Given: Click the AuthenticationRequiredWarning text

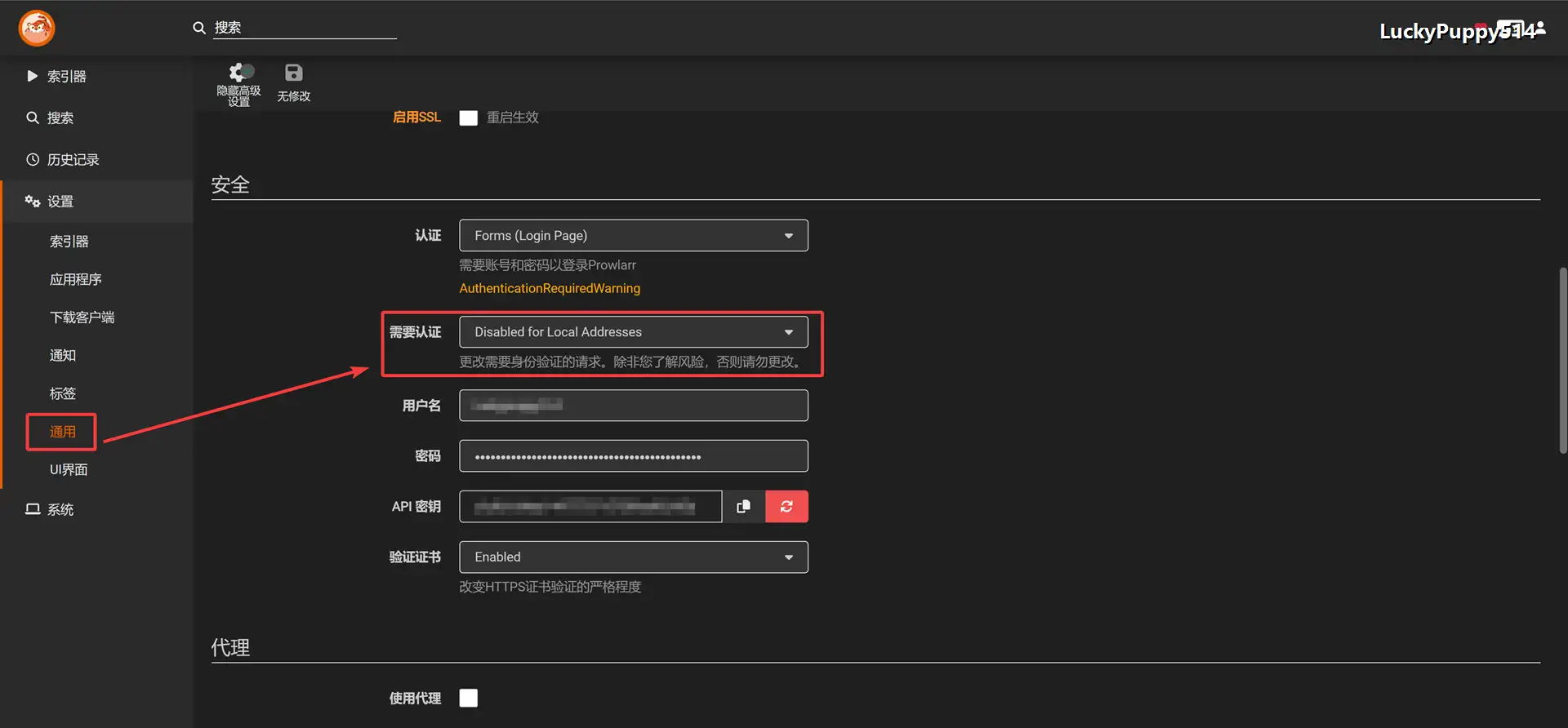Looking at the screenshot, I should click(x=550, y=288).
